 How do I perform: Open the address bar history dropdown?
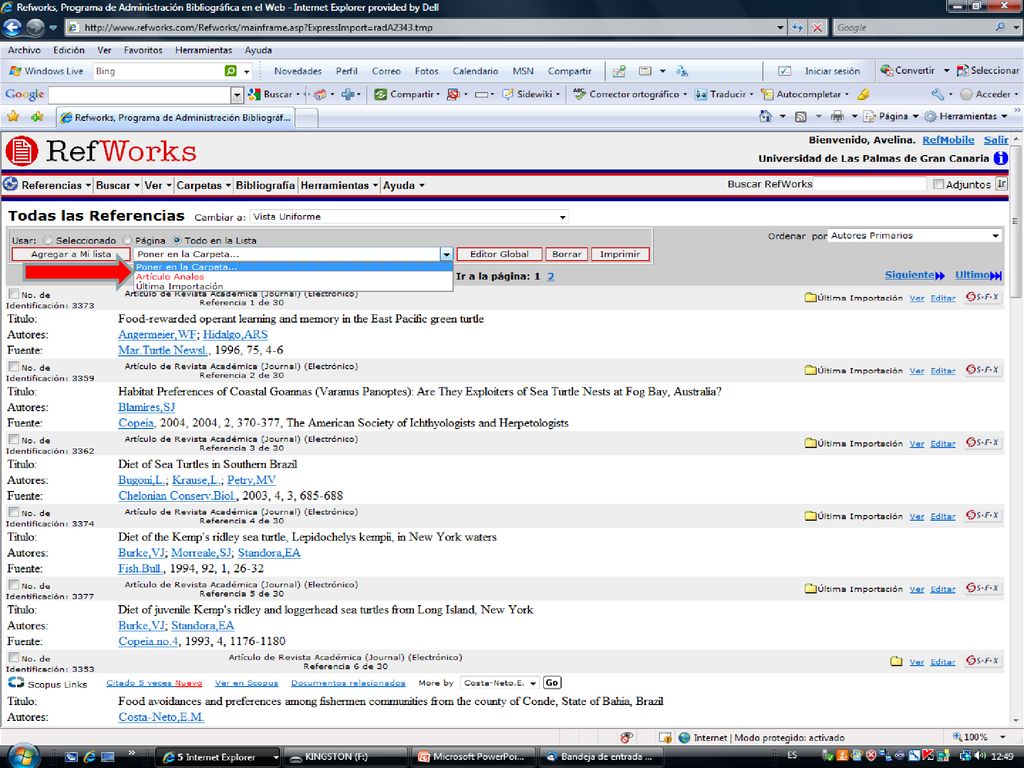point(780,27)
